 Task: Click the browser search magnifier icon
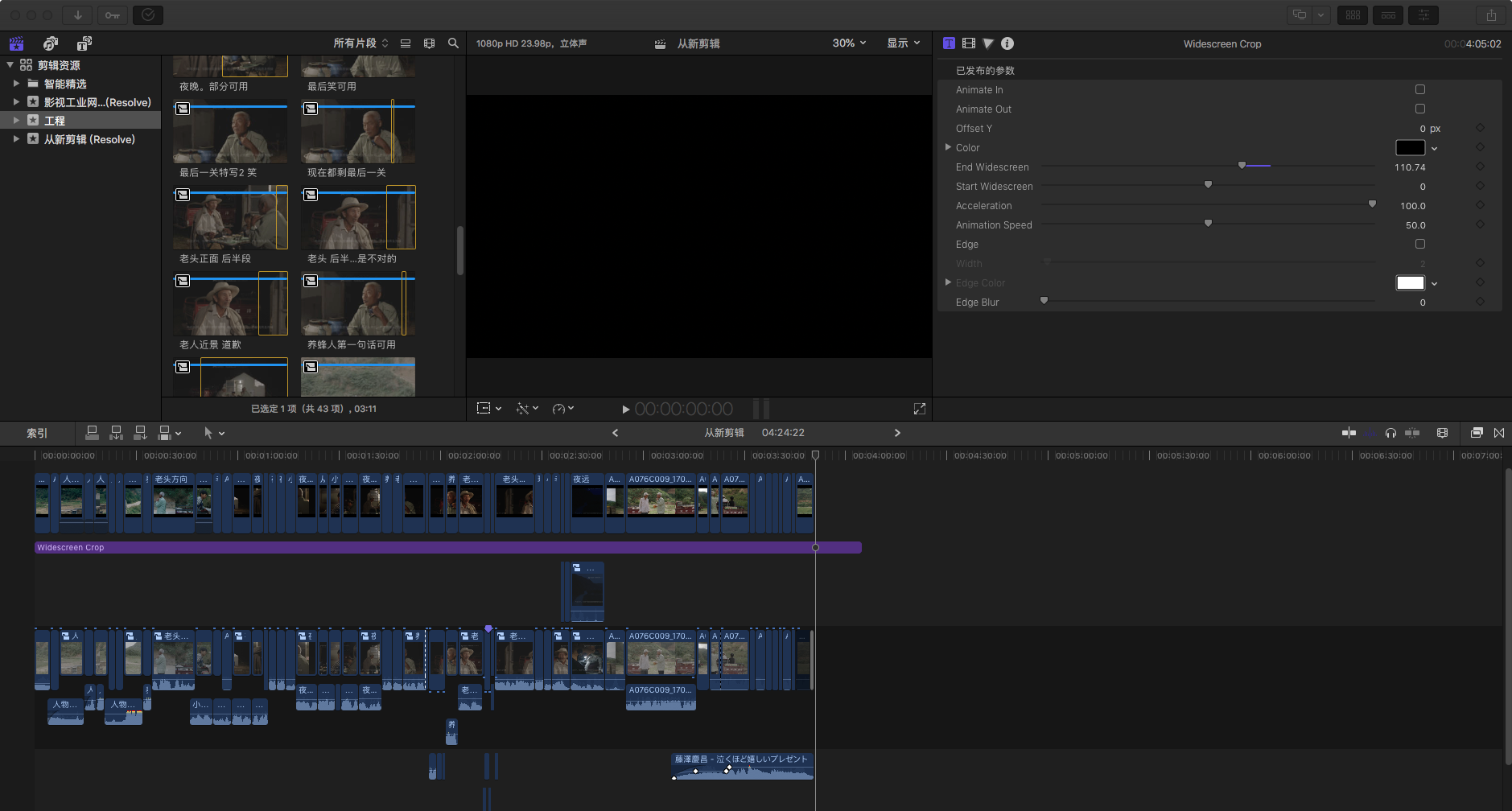click(453, 43)
